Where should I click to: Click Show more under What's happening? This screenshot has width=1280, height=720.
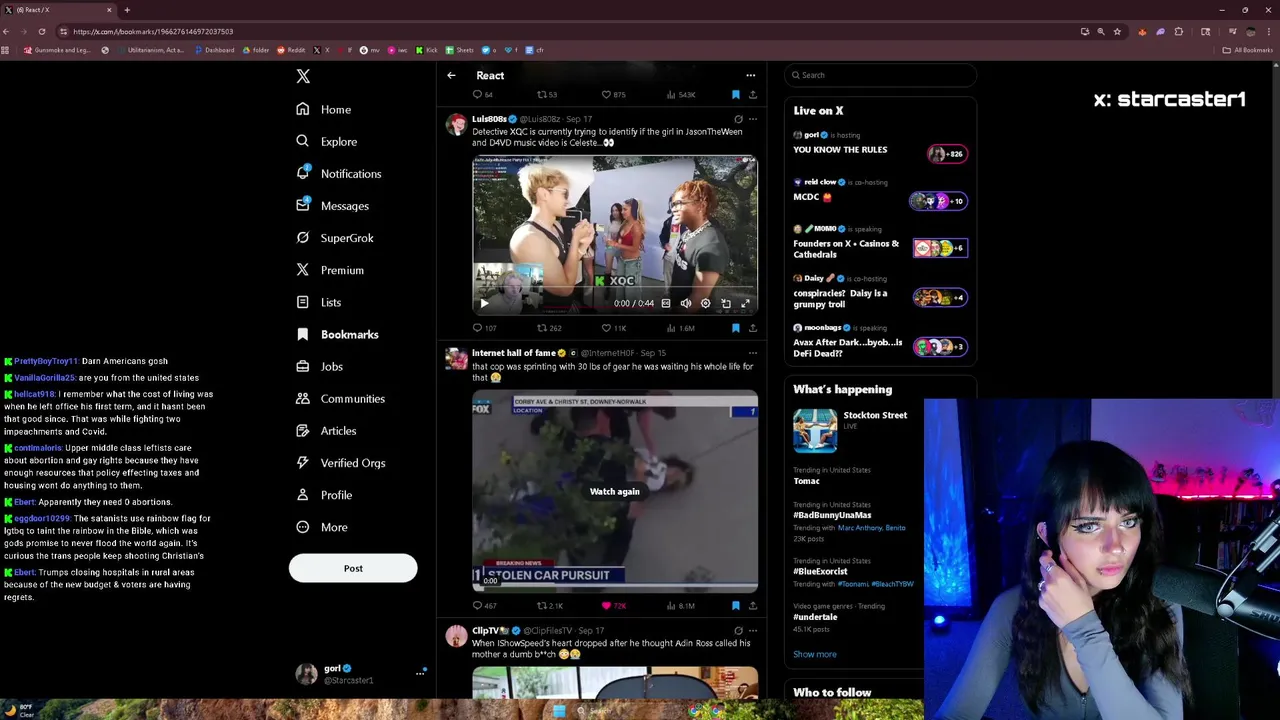coord(815,654)
